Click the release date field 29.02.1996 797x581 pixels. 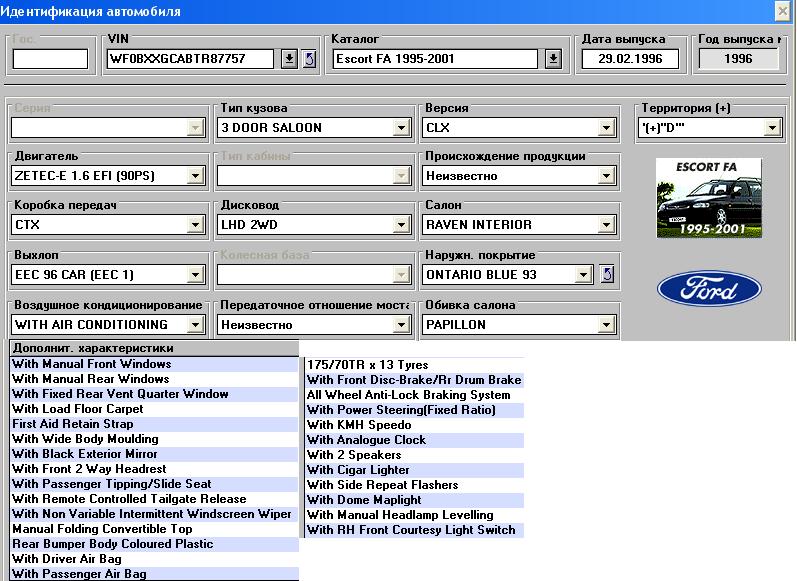(x=630, y=59)
